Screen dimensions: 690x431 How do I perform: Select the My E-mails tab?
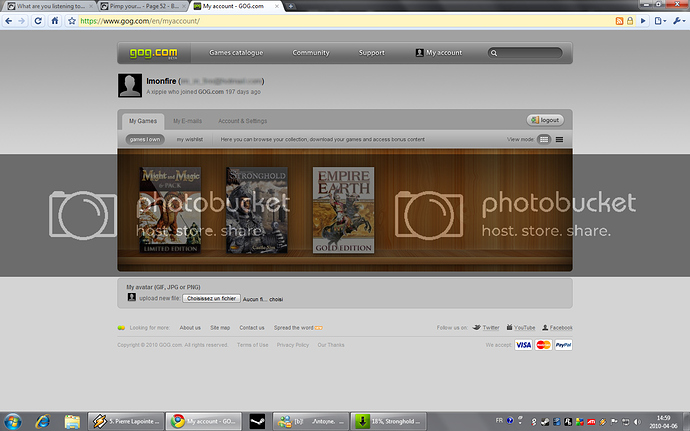coord(187,121)
